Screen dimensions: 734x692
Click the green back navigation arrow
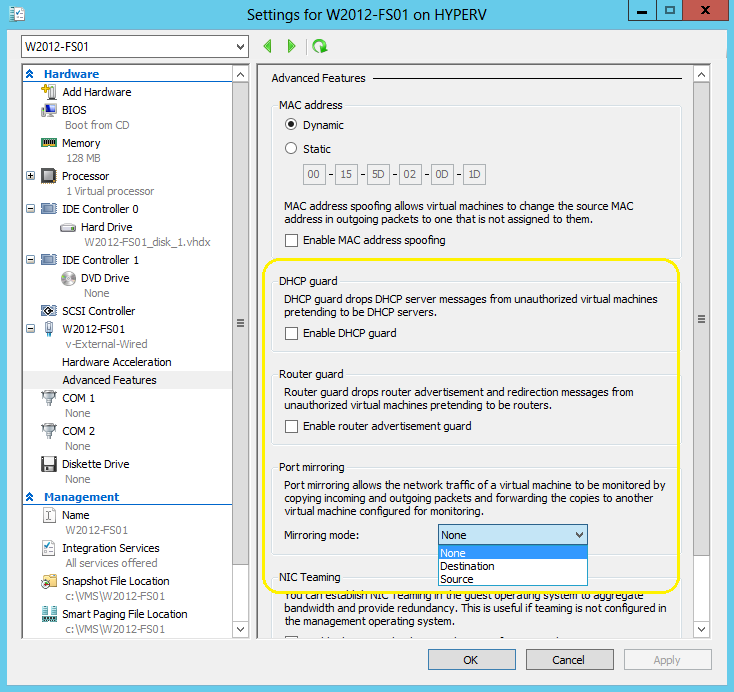pos(268,46)
